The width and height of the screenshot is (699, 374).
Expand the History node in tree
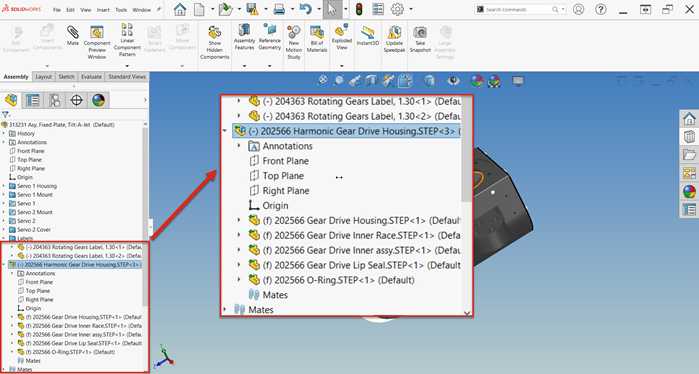pos(4,133)
